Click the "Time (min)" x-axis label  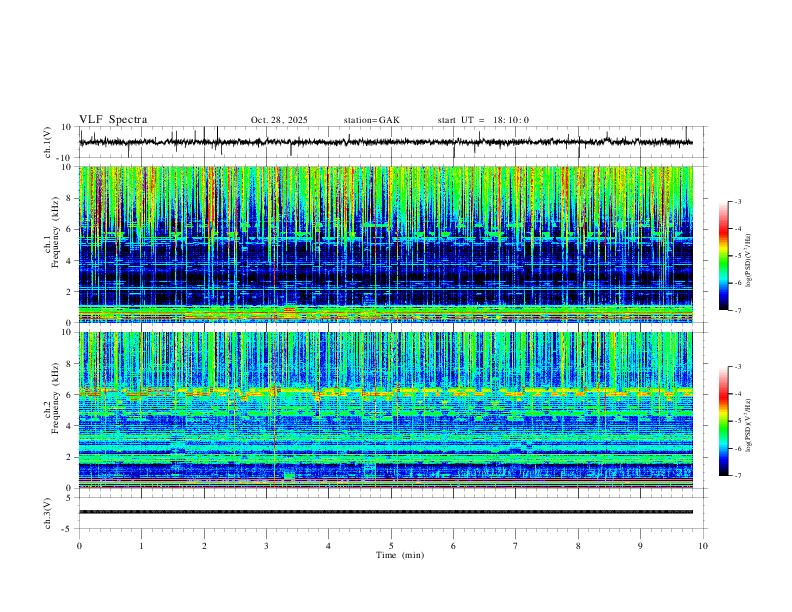[400, 555]
